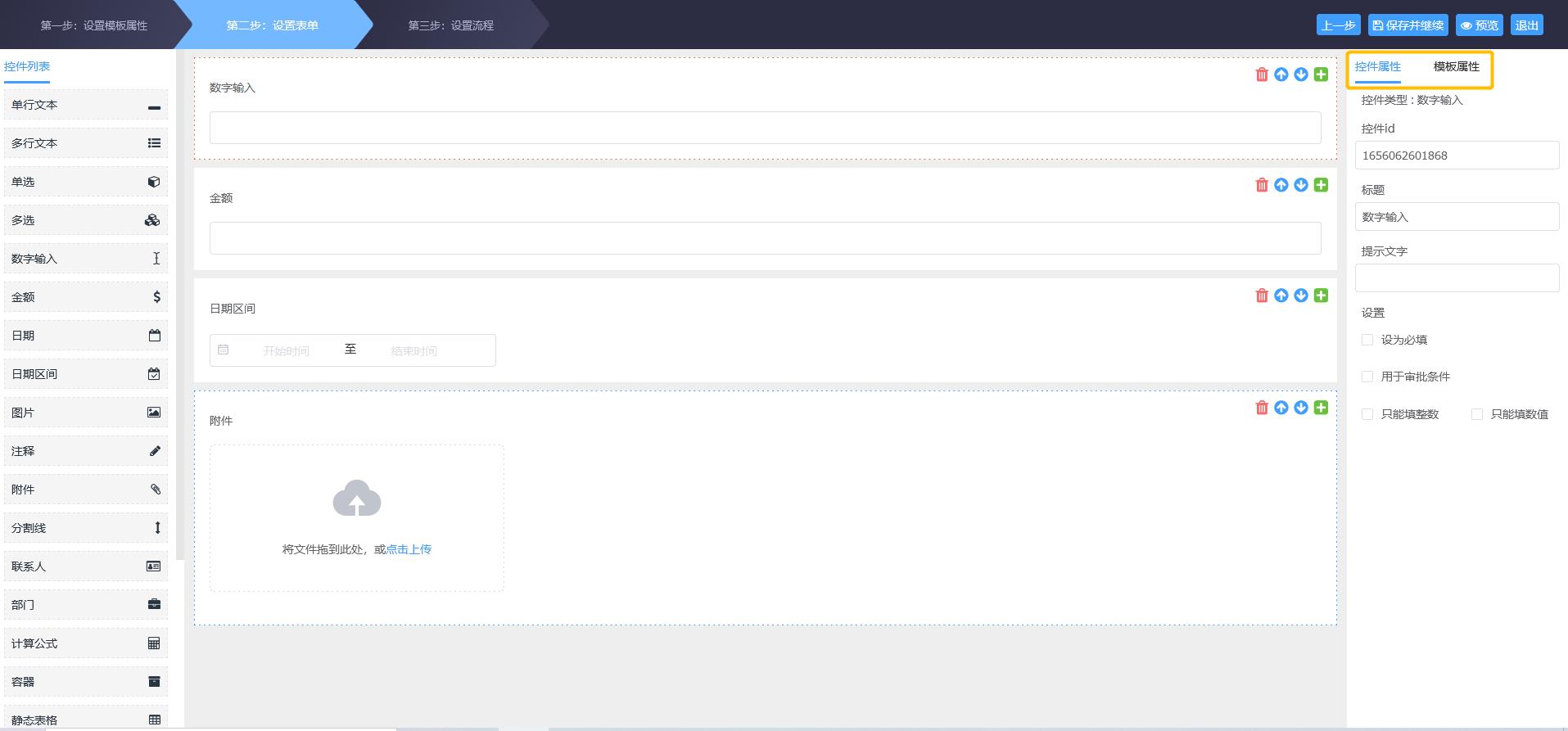Click the 控件id input field
Viewport: 1568px width, 731px height.
(x=1457, y=156)
